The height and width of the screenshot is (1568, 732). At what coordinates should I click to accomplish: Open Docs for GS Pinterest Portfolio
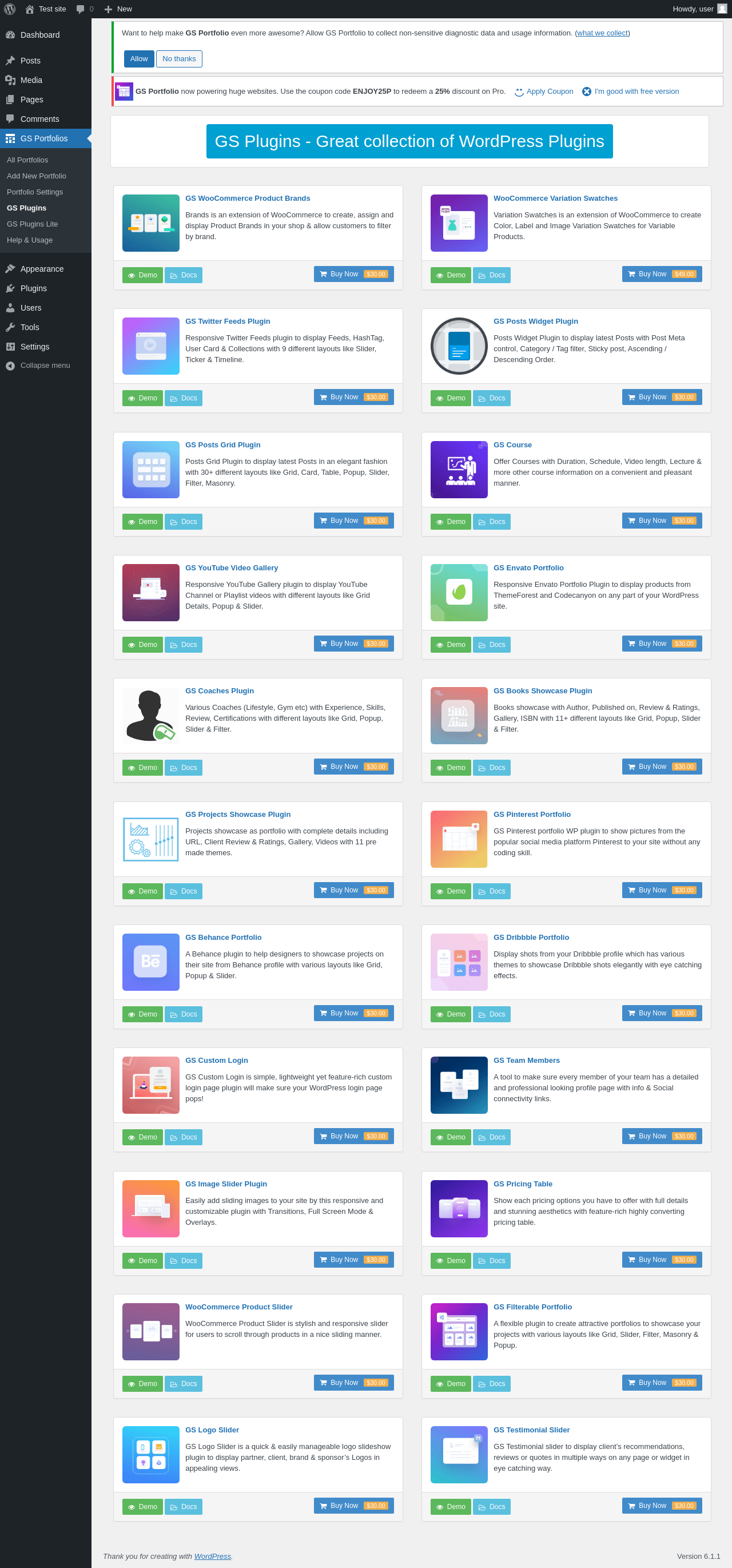[491, 891]
